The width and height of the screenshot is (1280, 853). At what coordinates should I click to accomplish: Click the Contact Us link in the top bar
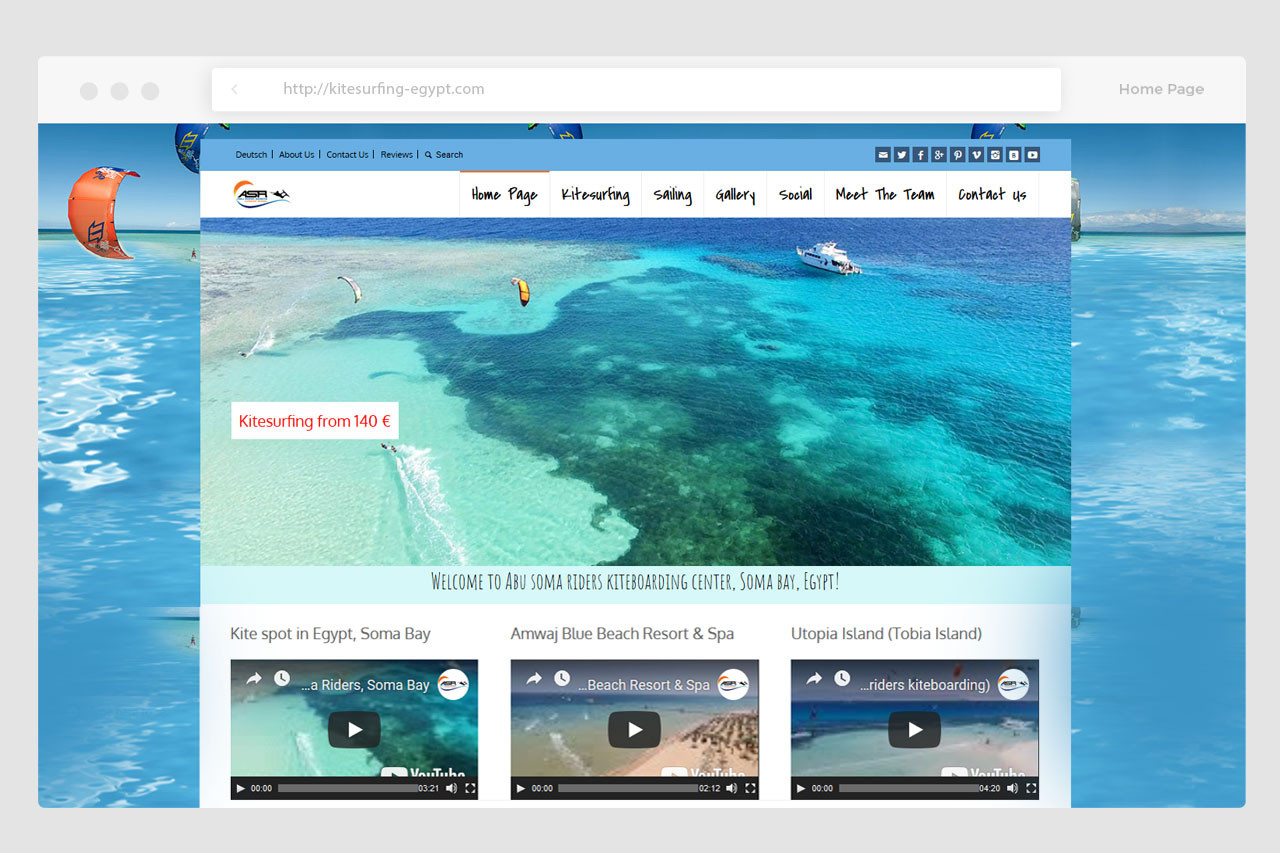pyautogui.click(x=347, y=155)
